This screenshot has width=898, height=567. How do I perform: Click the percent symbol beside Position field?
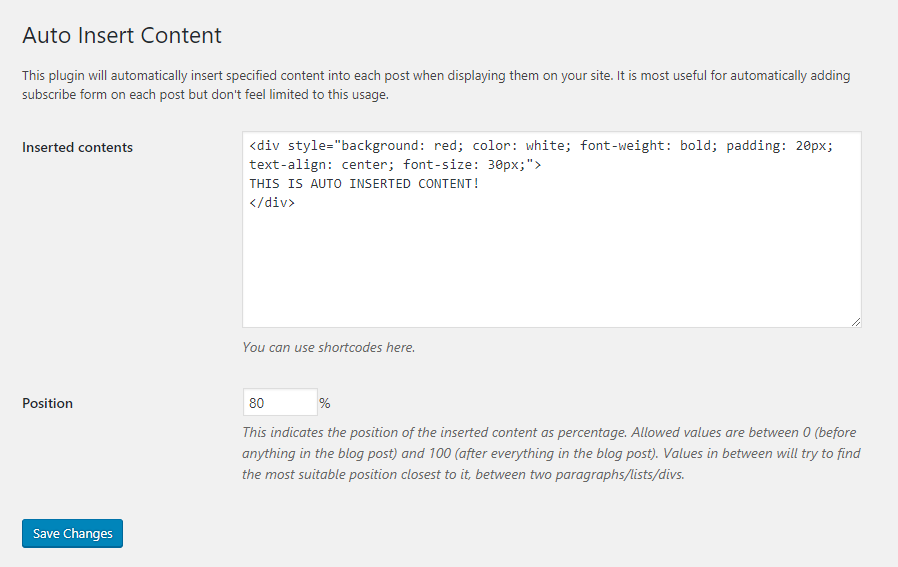[325, 403]
